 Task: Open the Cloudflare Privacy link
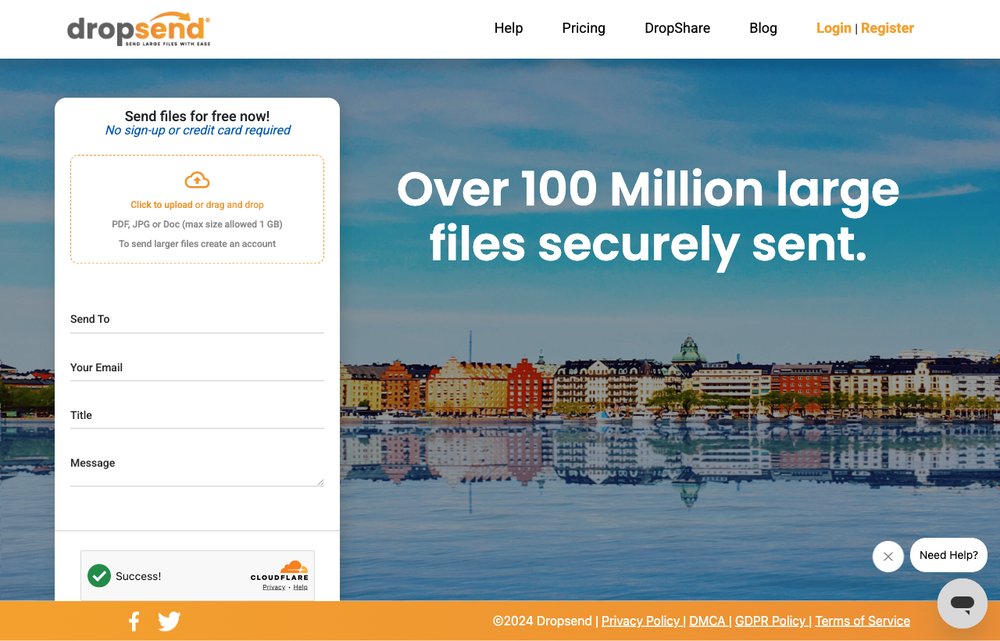[x=274, y=587]
